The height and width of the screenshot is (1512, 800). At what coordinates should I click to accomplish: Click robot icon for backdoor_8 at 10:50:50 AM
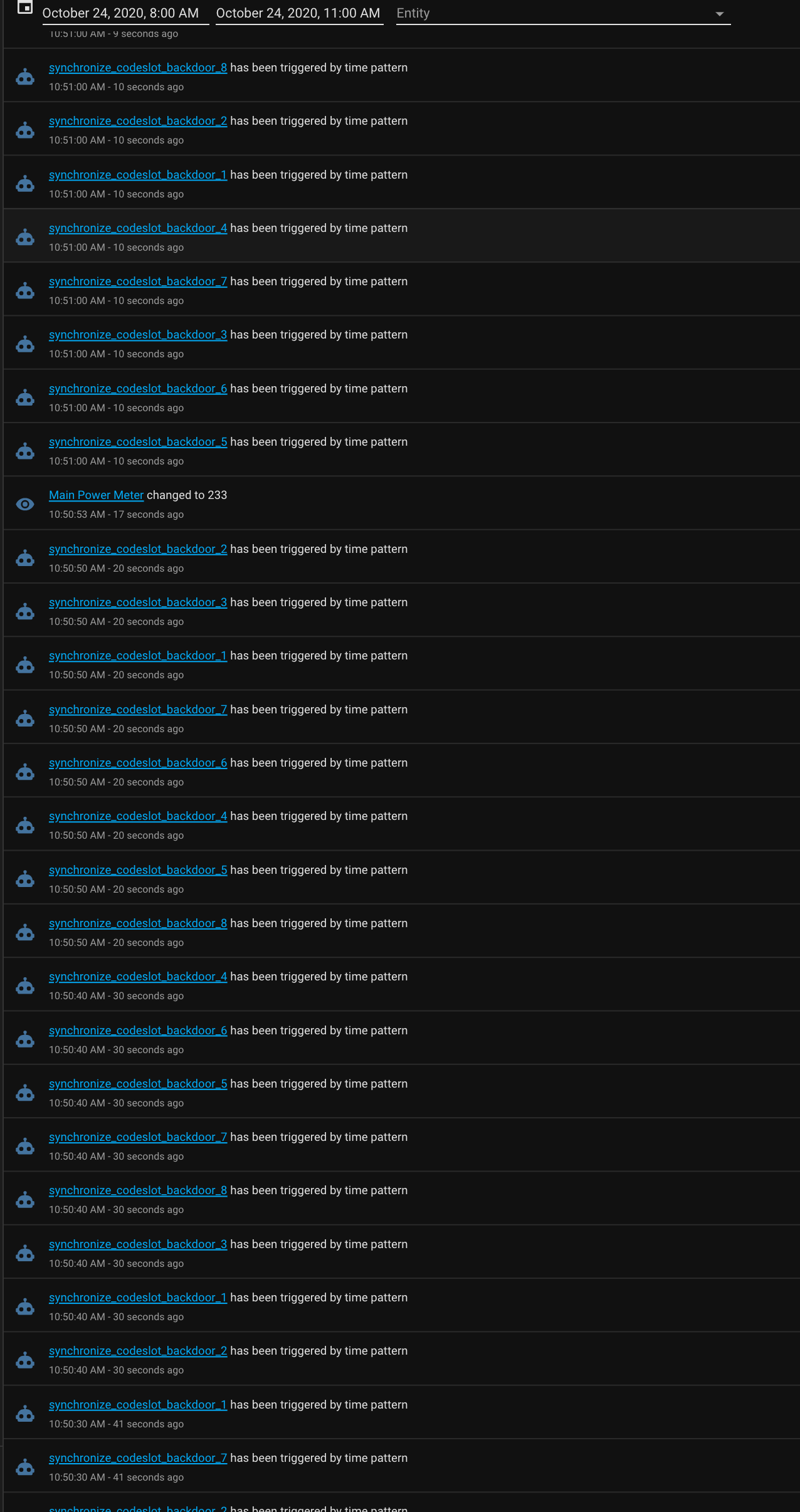[25, 932]
